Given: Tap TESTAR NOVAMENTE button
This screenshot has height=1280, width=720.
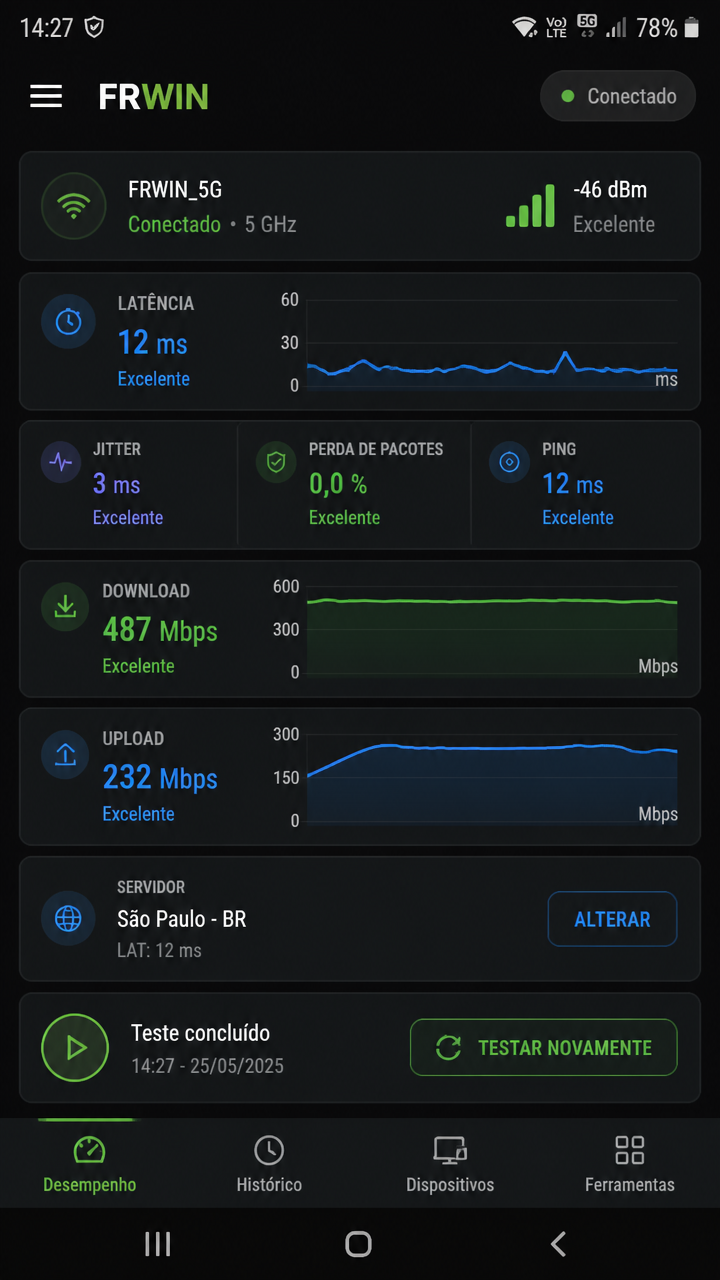Looking at the screenshot, I should (x=544, y=1047).
